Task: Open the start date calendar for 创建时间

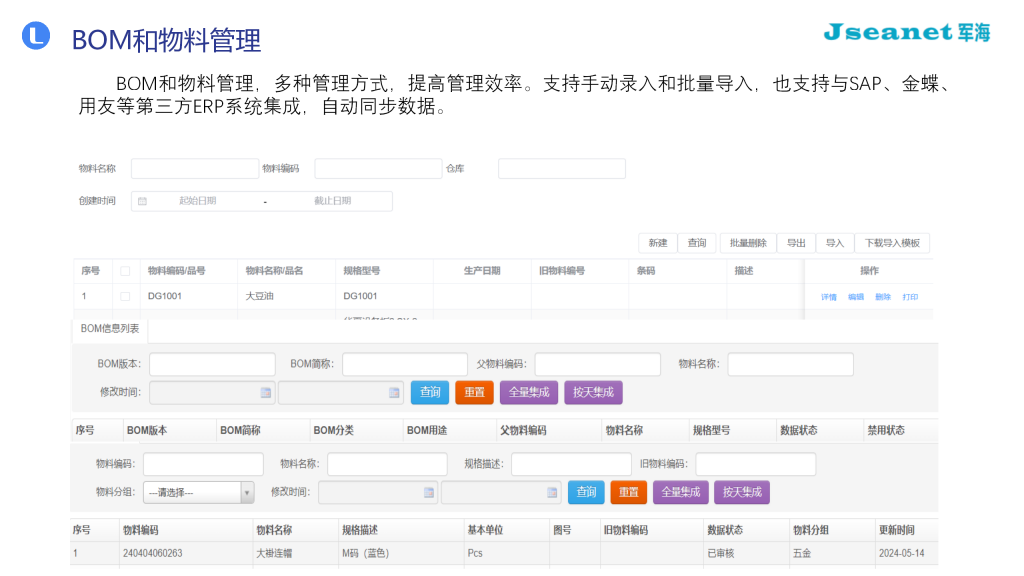Action: pos(141,201)
